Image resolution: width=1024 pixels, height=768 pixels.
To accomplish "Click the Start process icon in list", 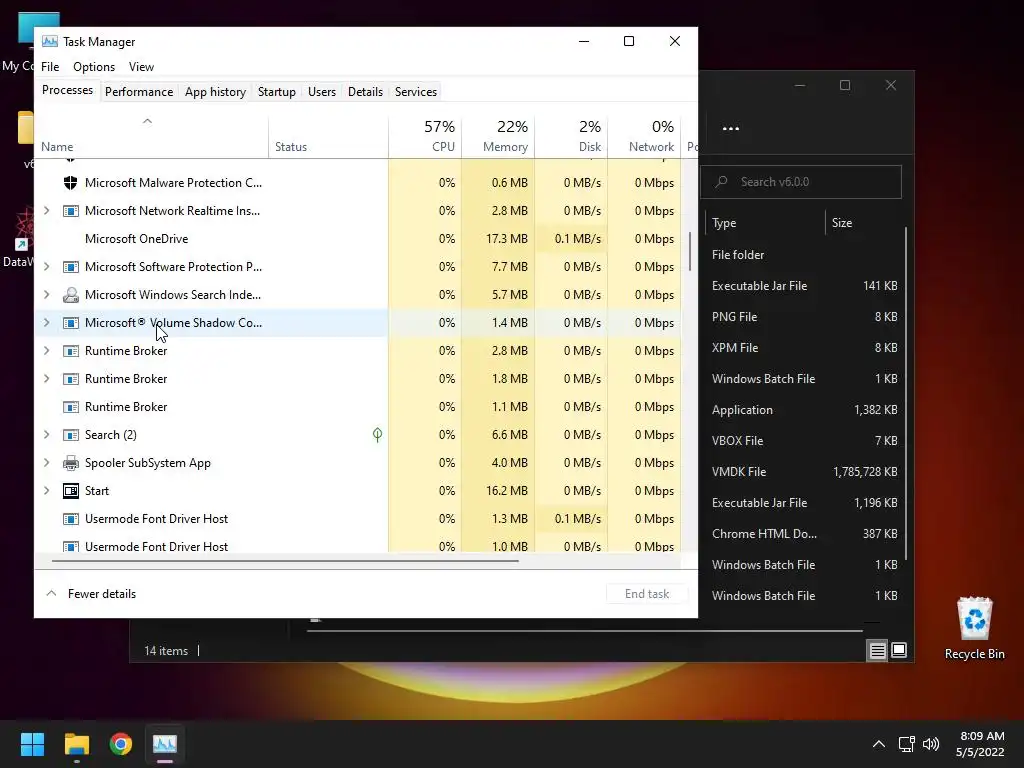I will point(71,491).
